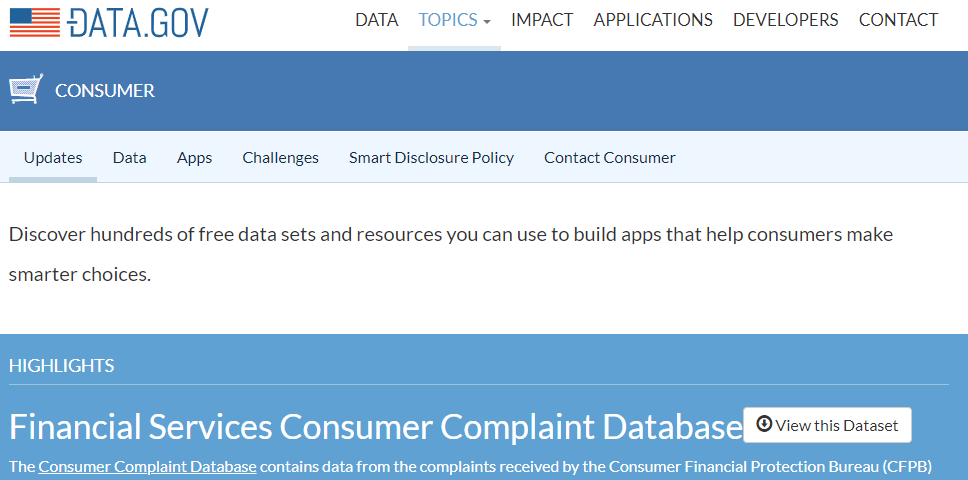Screen dimensions: 968x480
Task: Select DEVELOPERS in the top navigation
Action: click(x=785, y=20)
